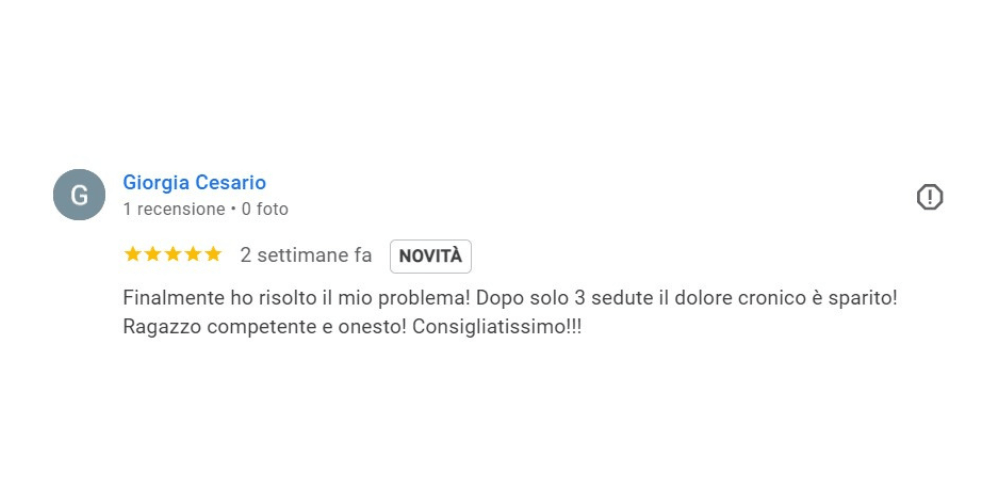Click the word "Consigliatissimo!!!" in the review
This screenshot has width=999, height=500.
tap(497, 327)
